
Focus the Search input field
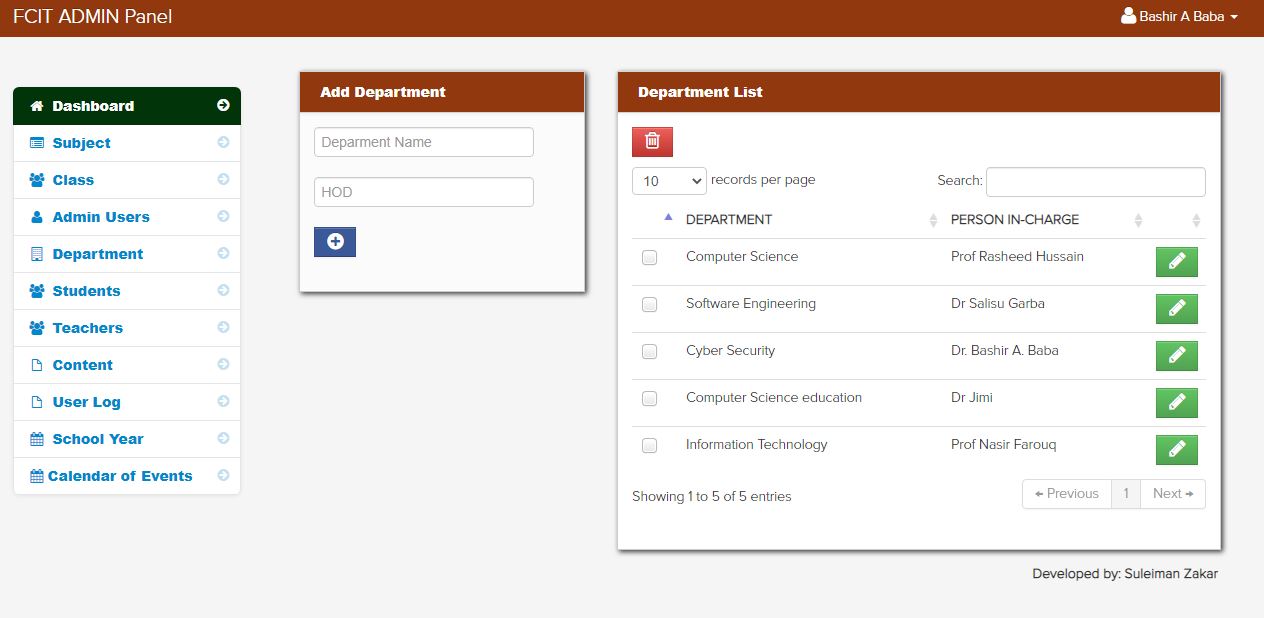click(1095, 182)
